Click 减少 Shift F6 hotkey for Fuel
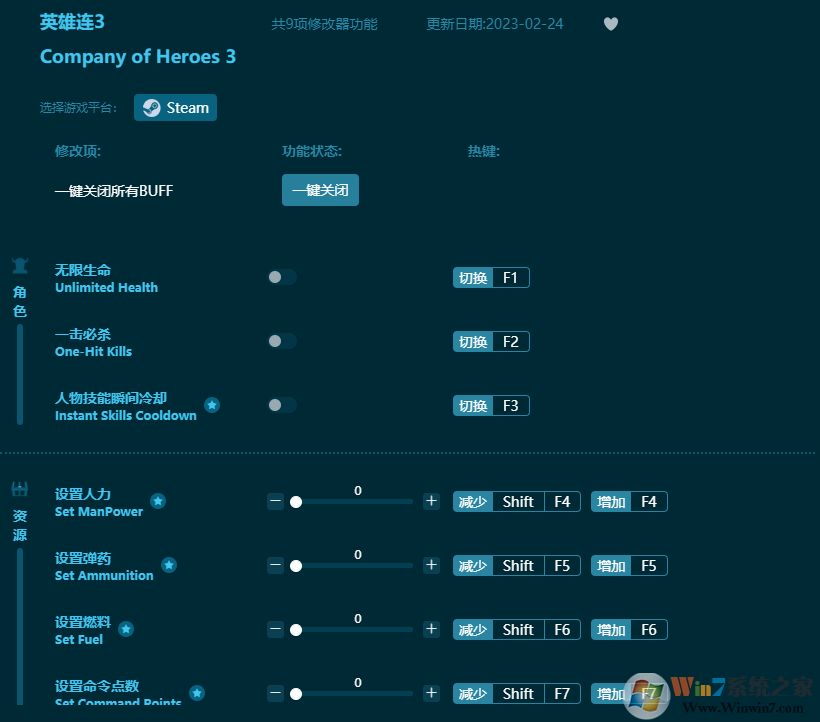 click(x=517, y=629)
